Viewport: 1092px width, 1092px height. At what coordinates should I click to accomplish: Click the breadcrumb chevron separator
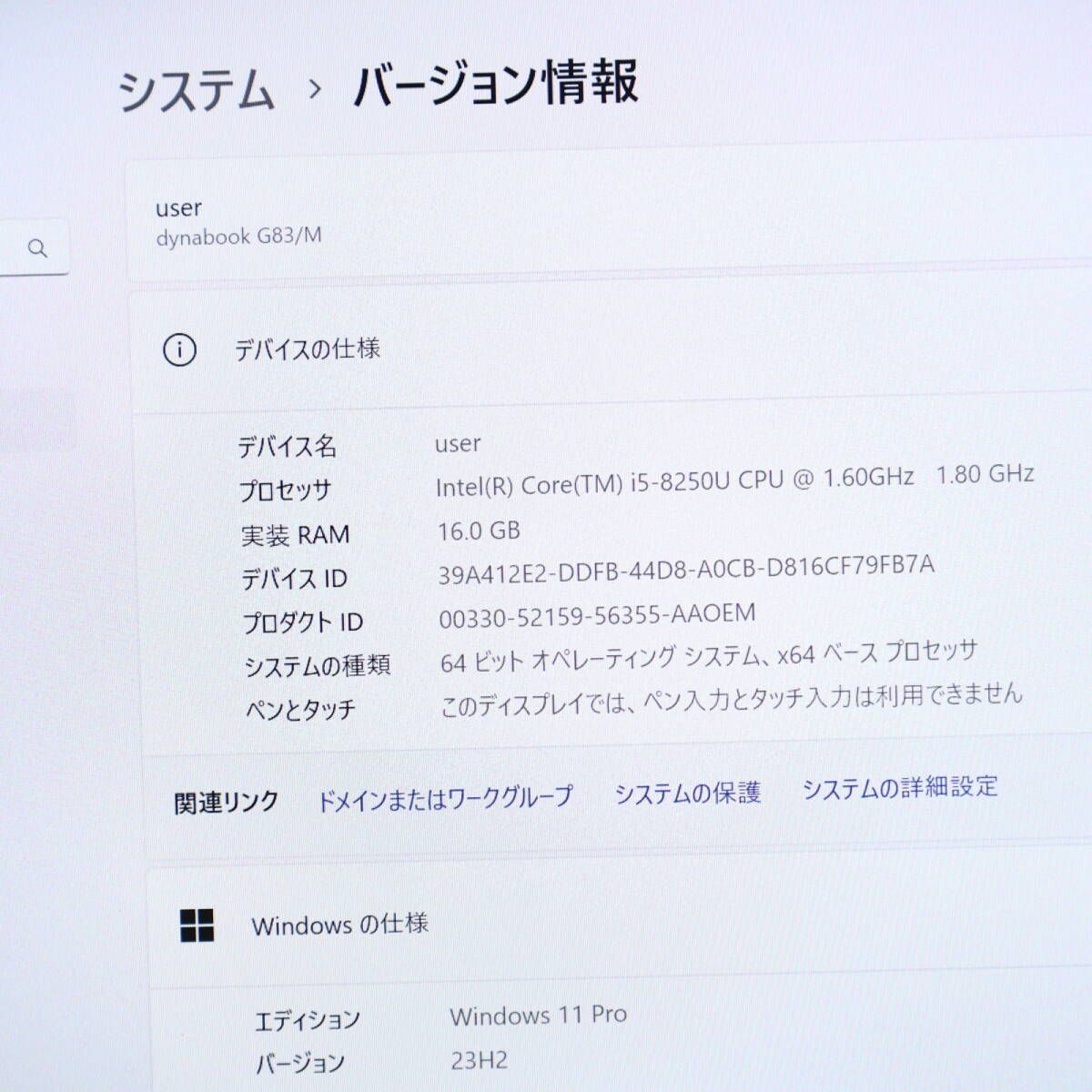click(315, 89)
